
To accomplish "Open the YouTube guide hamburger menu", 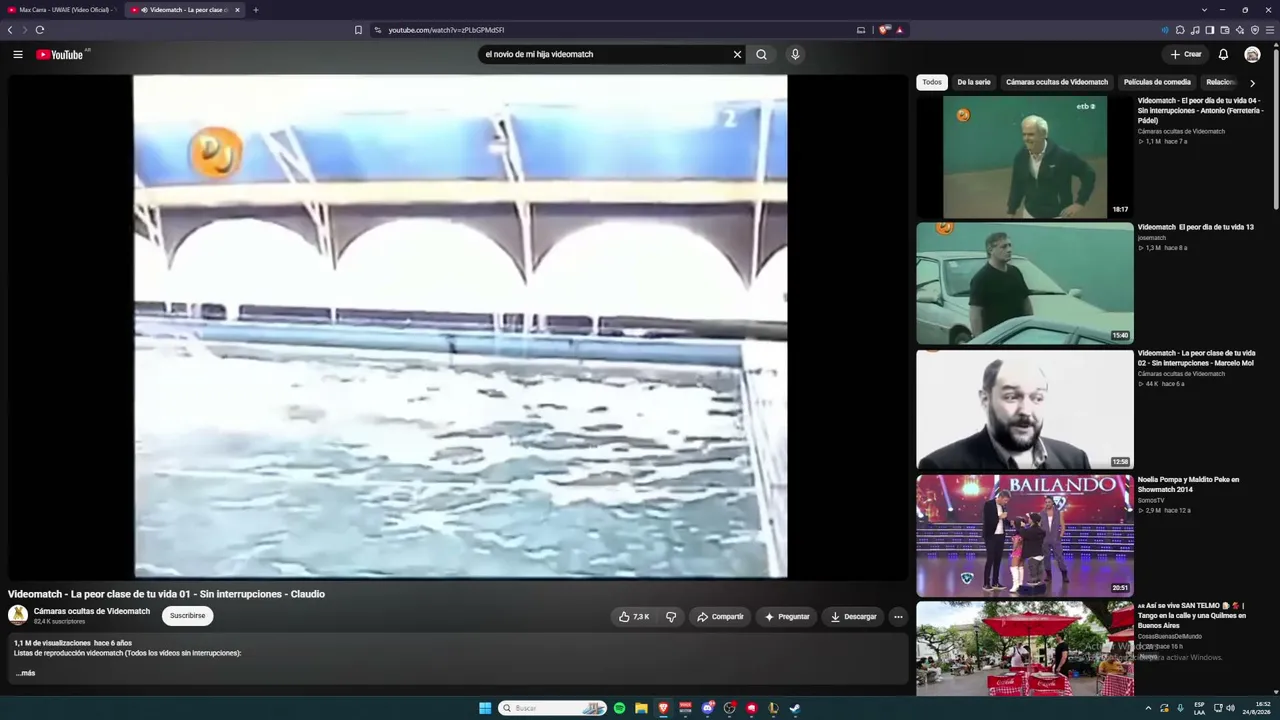I will click(18, 55).
